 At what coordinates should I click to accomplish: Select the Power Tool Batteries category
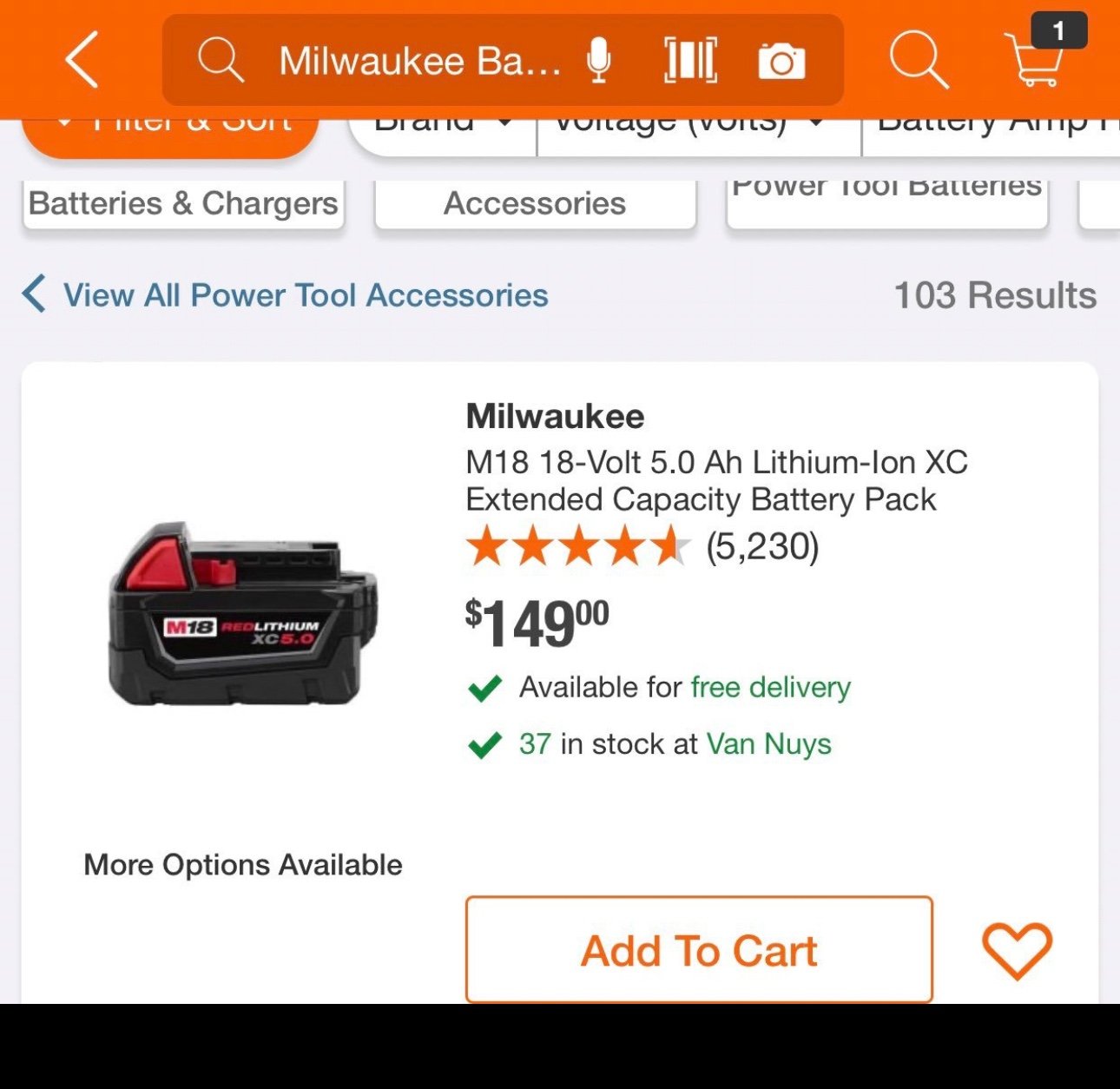coord(887,202)
